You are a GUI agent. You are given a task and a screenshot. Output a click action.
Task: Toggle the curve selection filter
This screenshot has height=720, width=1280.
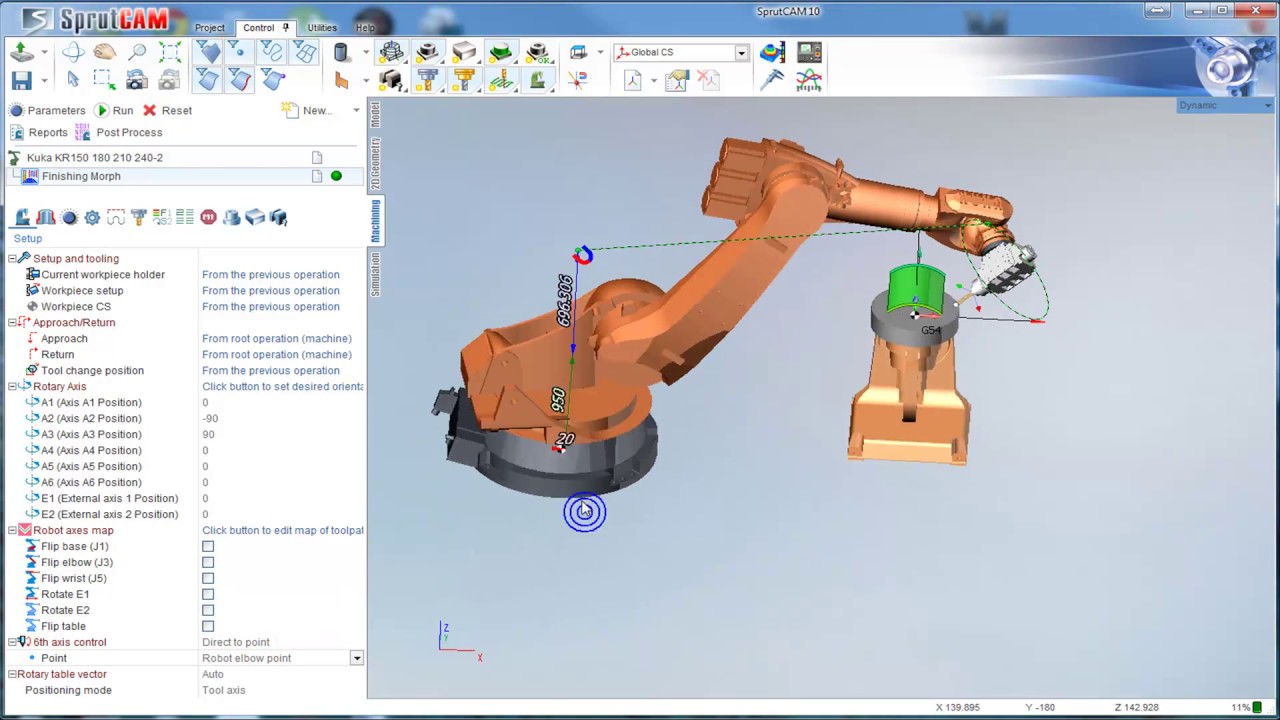pos(272,52)
